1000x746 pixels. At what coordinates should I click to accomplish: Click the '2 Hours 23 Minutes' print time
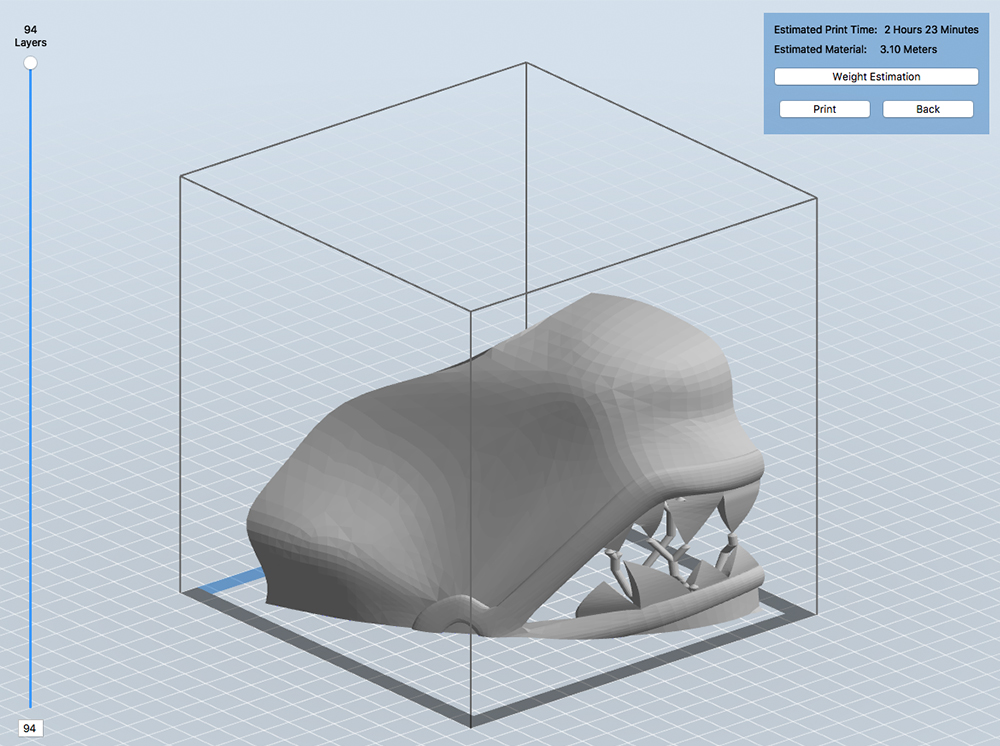pos(931,29)
